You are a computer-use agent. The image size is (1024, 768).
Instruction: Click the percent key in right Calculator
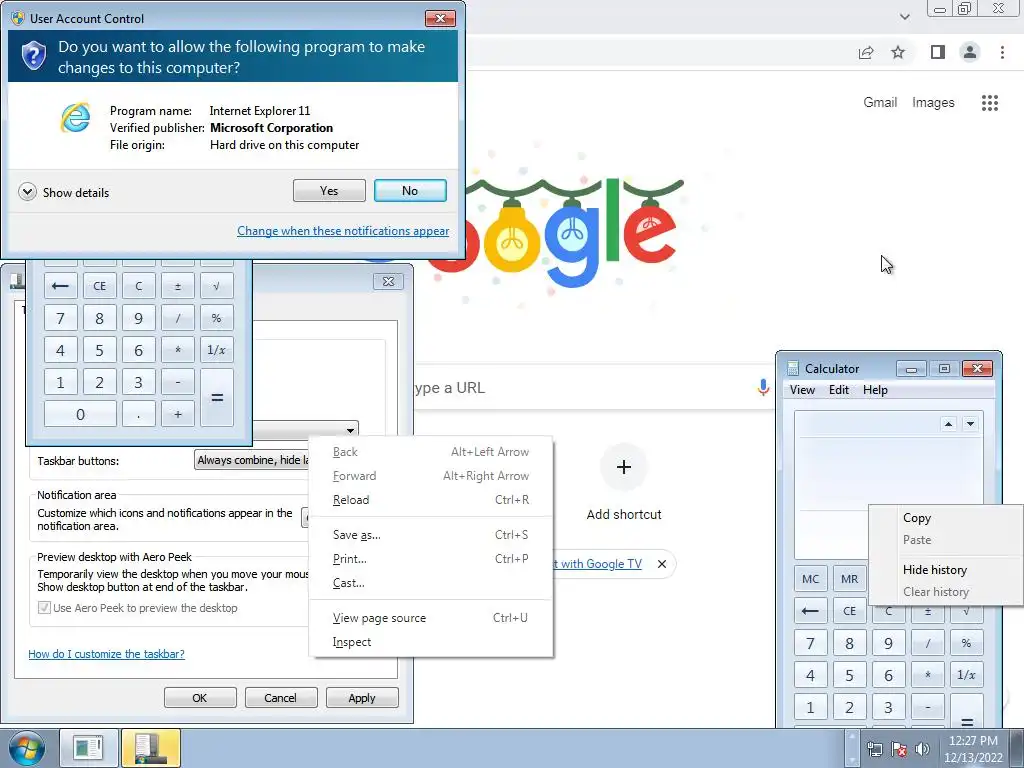967,643
